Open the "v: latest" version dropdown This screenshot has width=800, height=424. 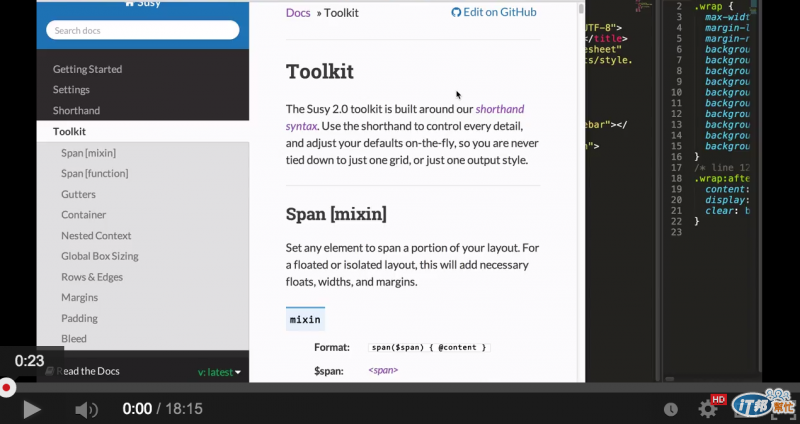tap(219, 372)
